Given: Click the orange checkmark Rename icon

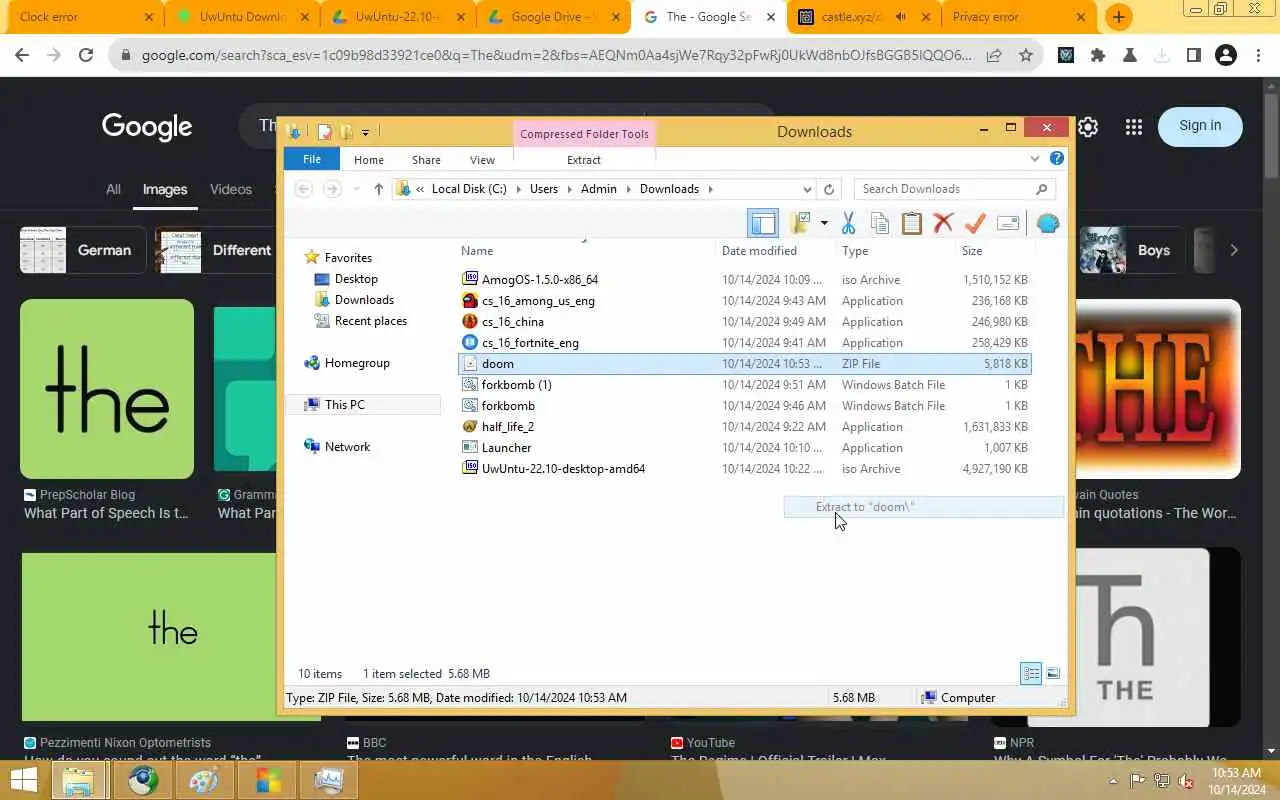Looking at the screenshot, I should tap(976, 223).
